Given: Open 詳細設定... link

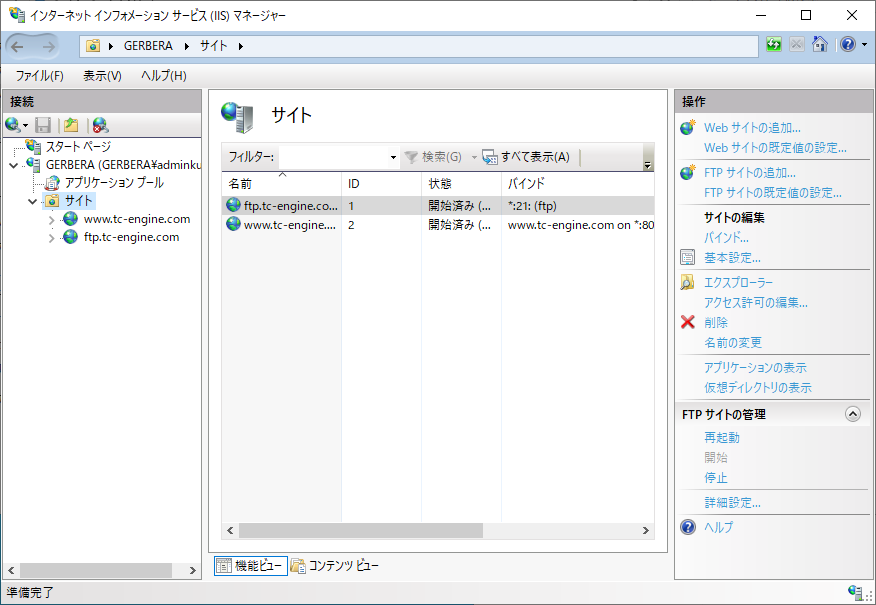Looking at the screenshot, I should 732,503.
